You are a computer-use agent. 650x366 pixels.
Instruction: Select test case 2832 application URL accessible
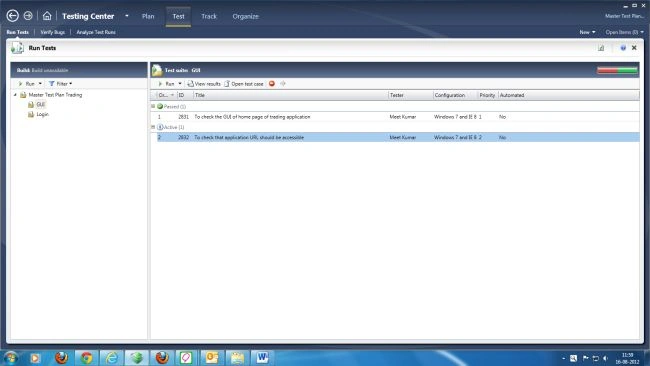(398, 137)
